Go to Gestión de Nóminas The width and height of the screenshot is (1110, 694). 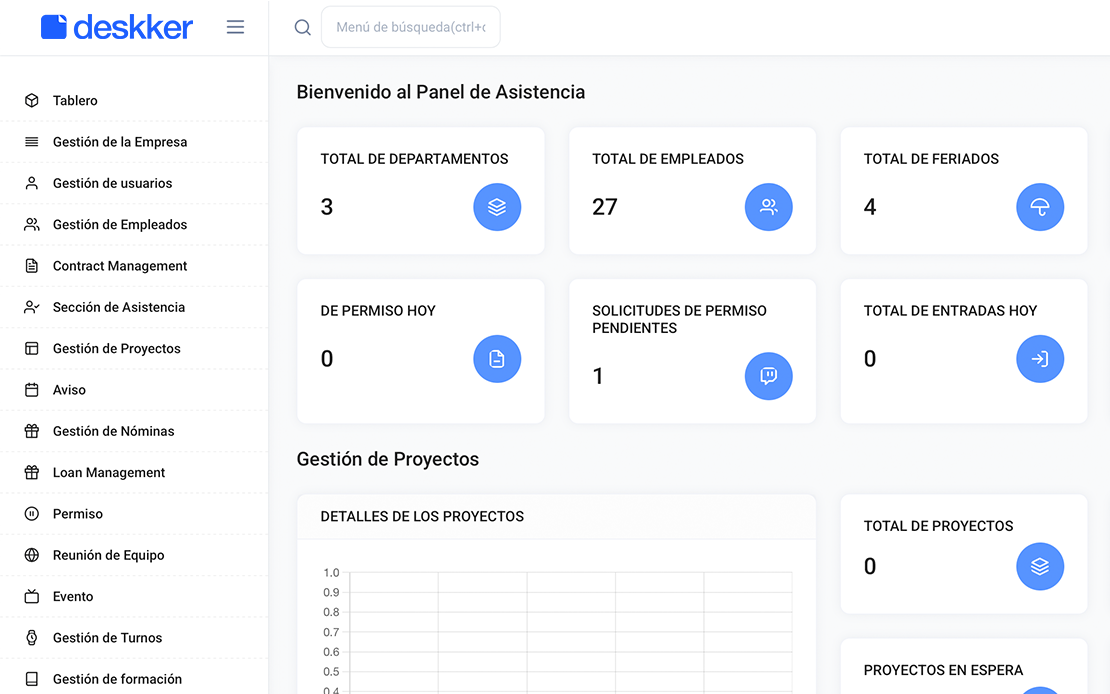click(x=134, y=431)
